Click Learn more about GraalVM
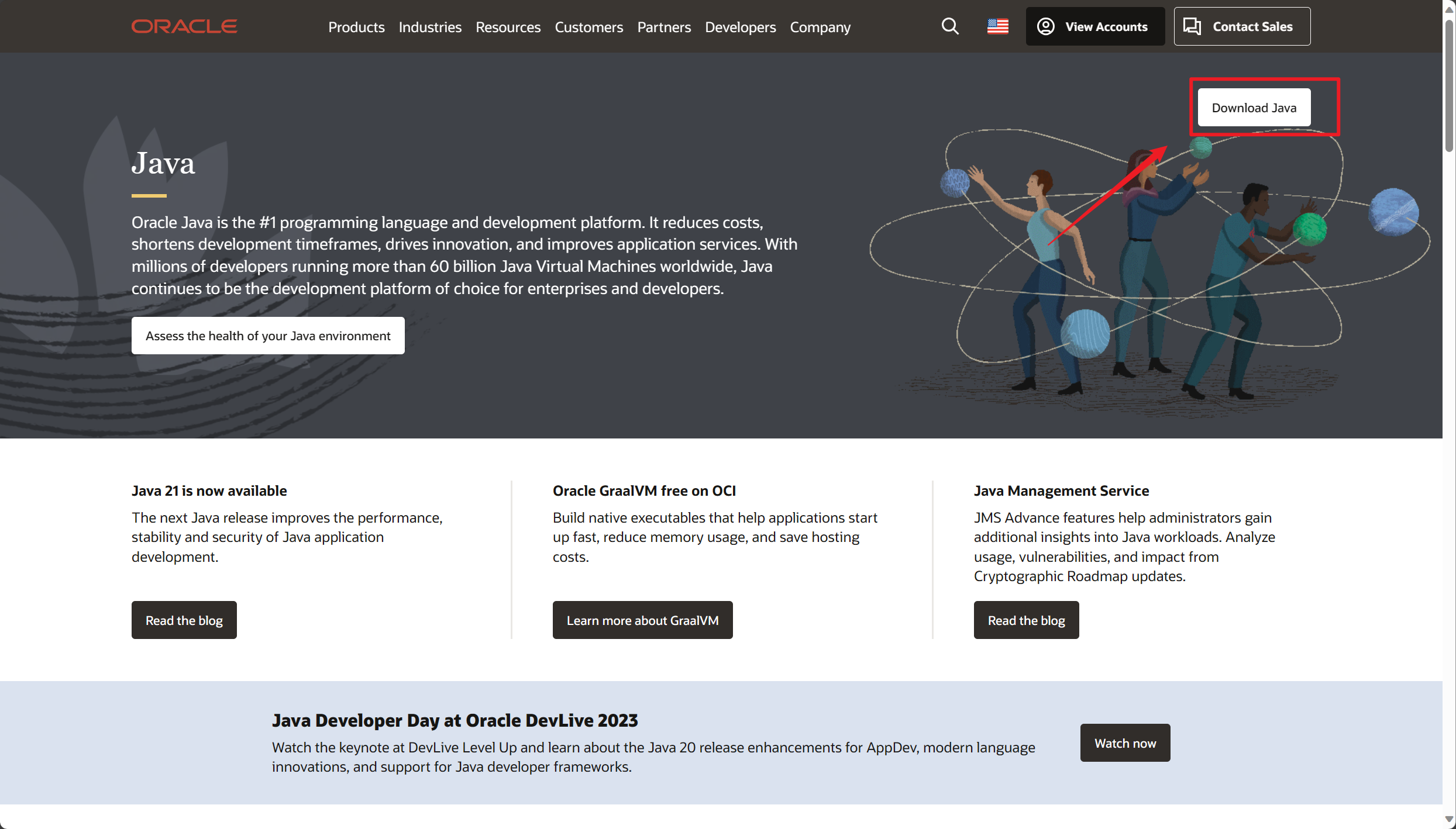This screenshot has height=829, width=1456. pyautogui.click(x=642, y=620)
